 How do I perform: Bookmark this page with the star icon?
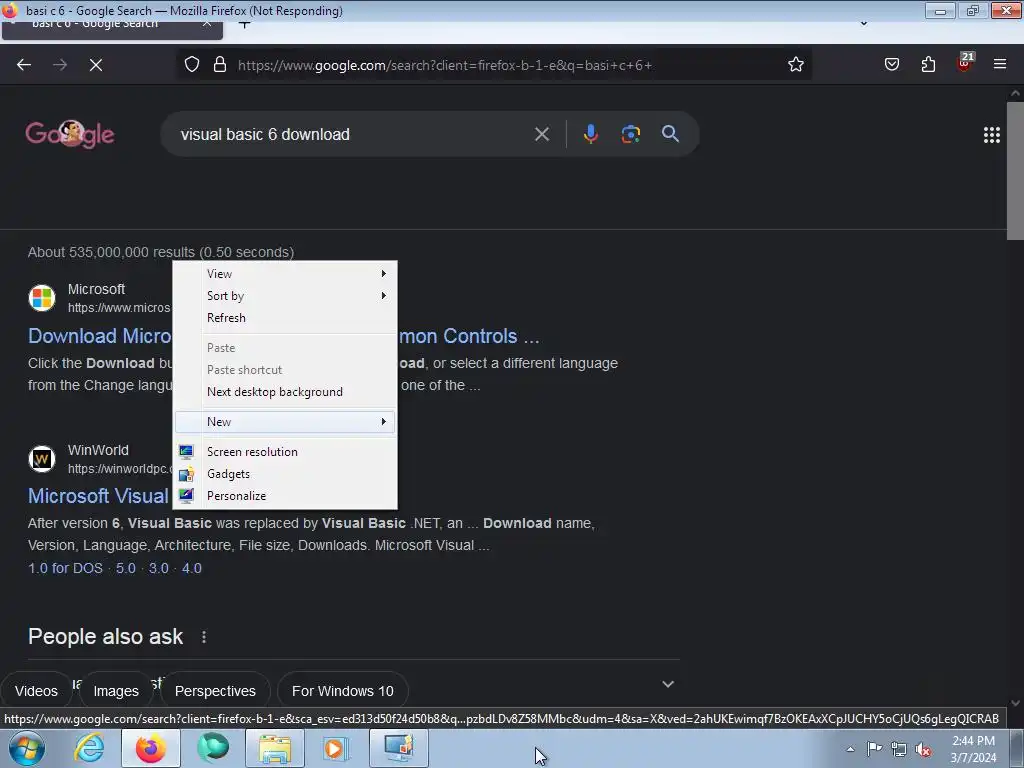click(x=795, y=65)
